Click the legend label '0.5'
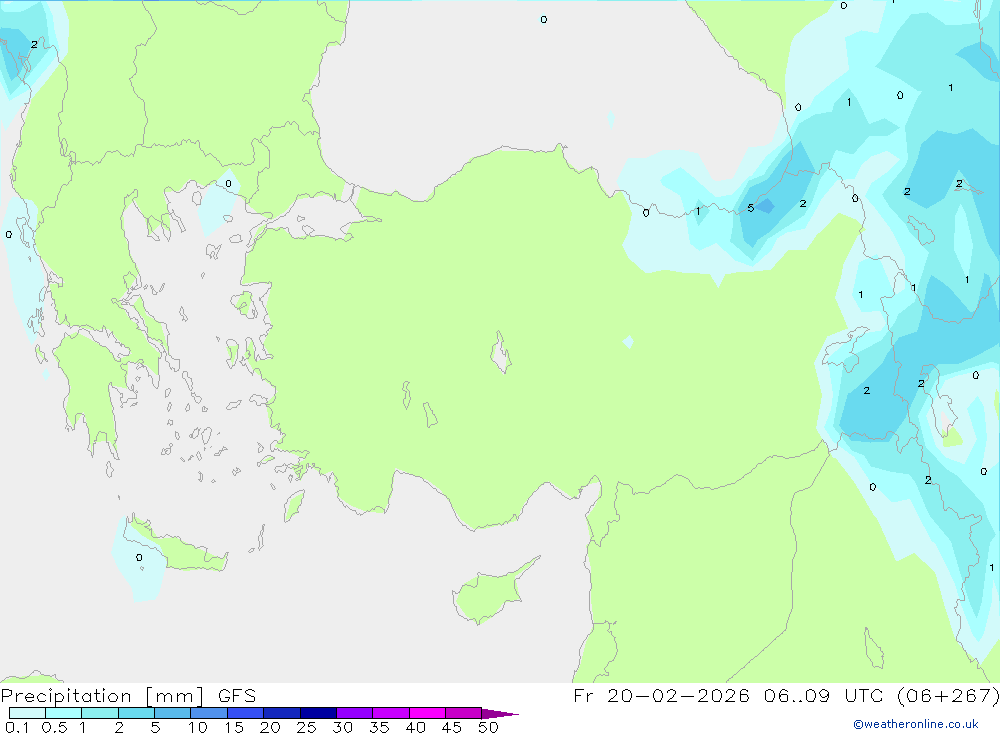 [x=54, y=727]
